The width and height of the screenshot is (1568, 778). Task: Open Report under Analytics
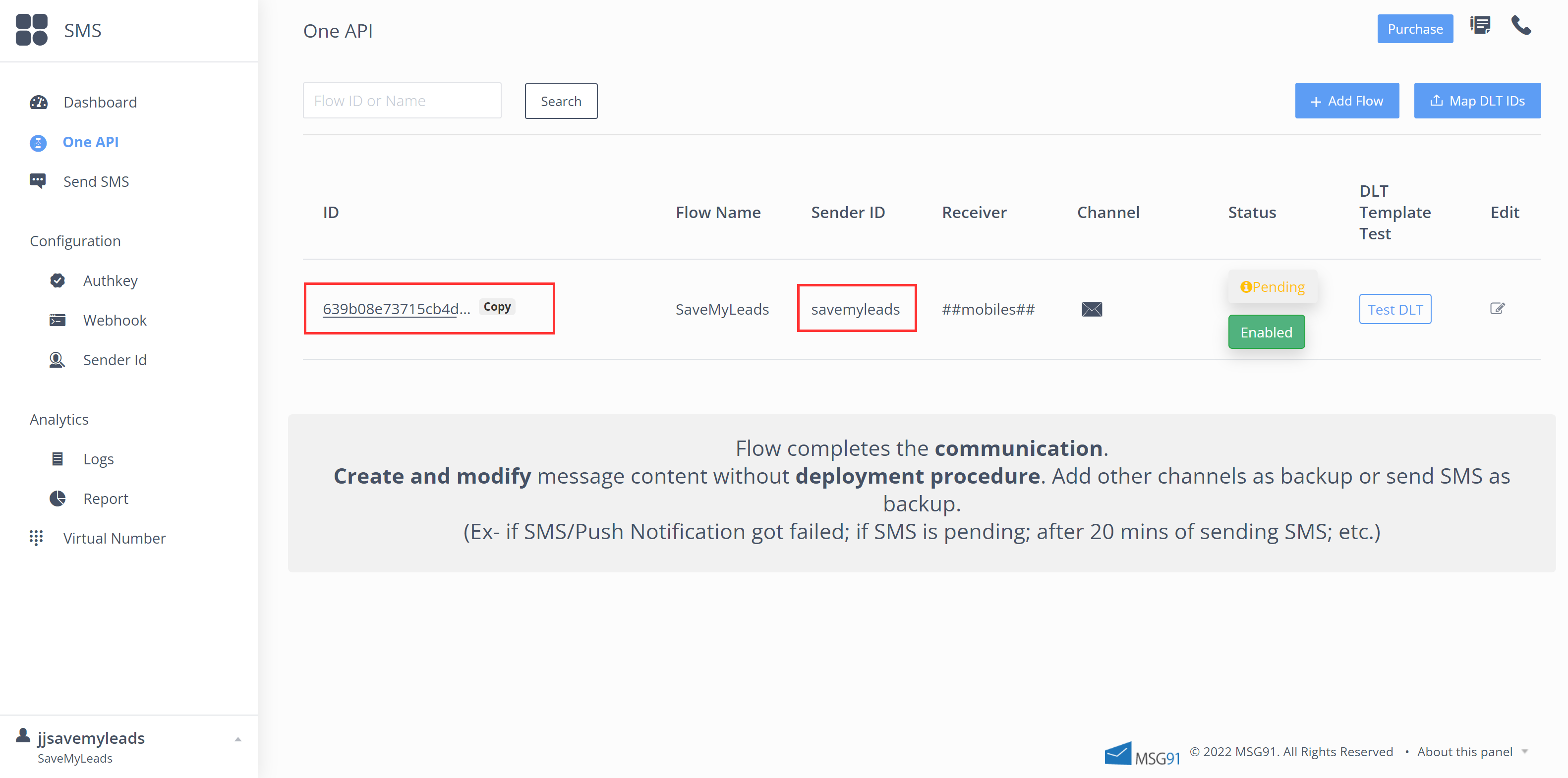106,499
